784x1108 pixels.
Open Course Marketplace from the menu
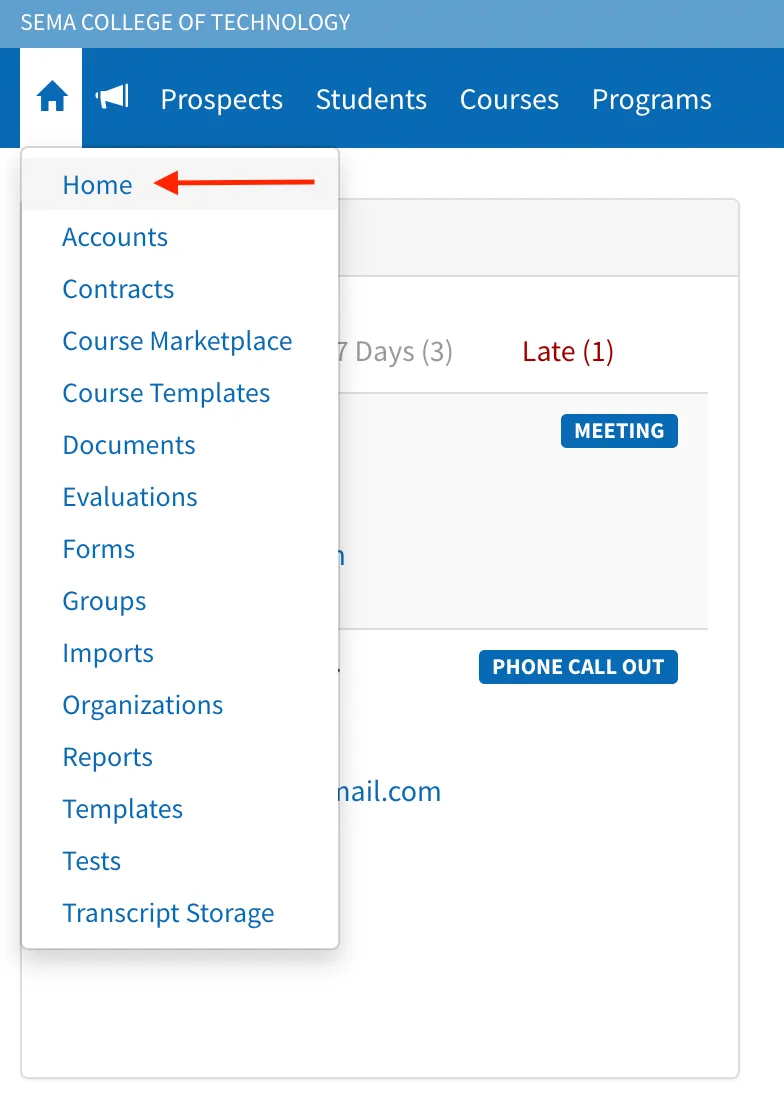(x=177, y=341)
